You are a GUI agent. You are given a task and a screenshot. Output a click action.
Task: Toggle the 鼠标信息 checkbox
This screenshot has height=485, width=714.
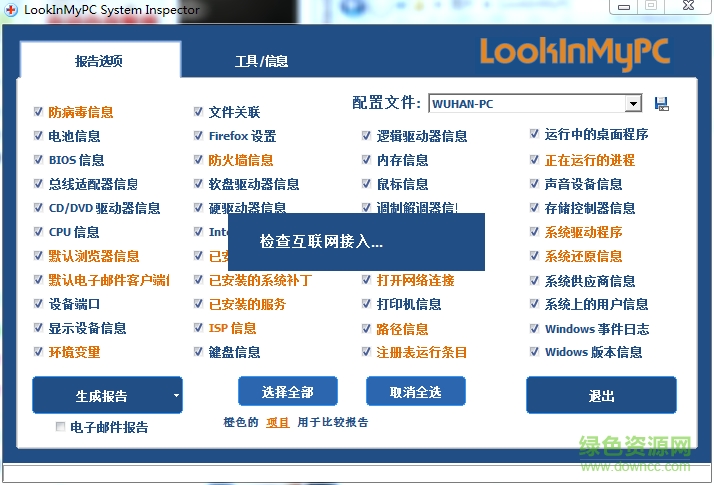click(366, 184)
